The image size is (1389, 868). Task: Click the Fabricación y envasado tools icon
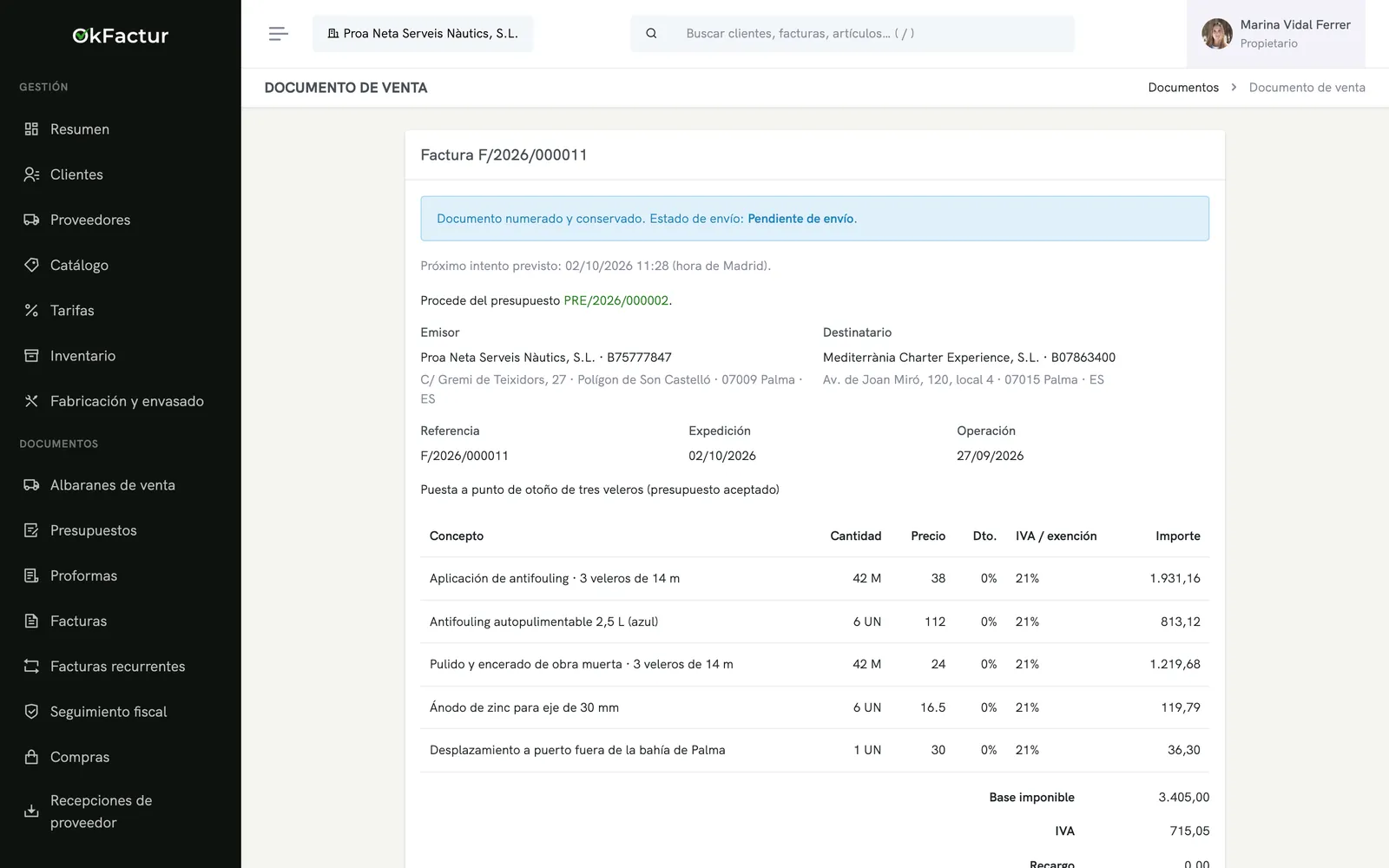31,401
